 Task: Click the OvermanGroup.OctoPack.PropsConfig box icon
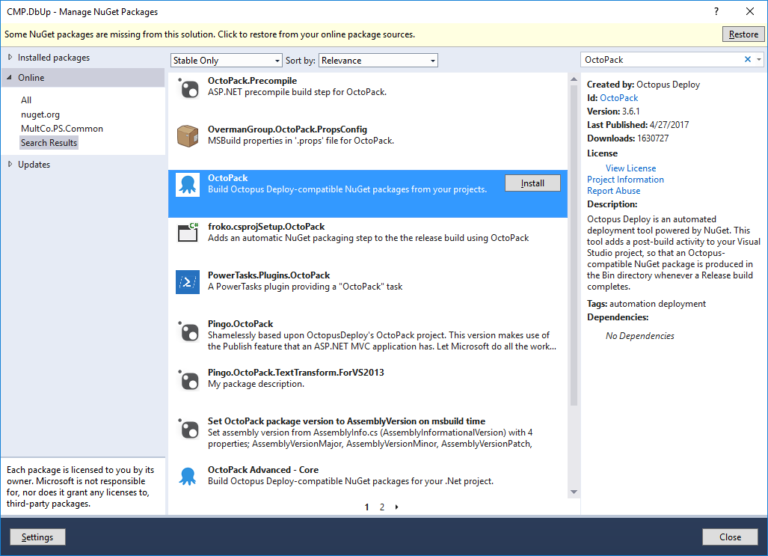pos(187,135)
